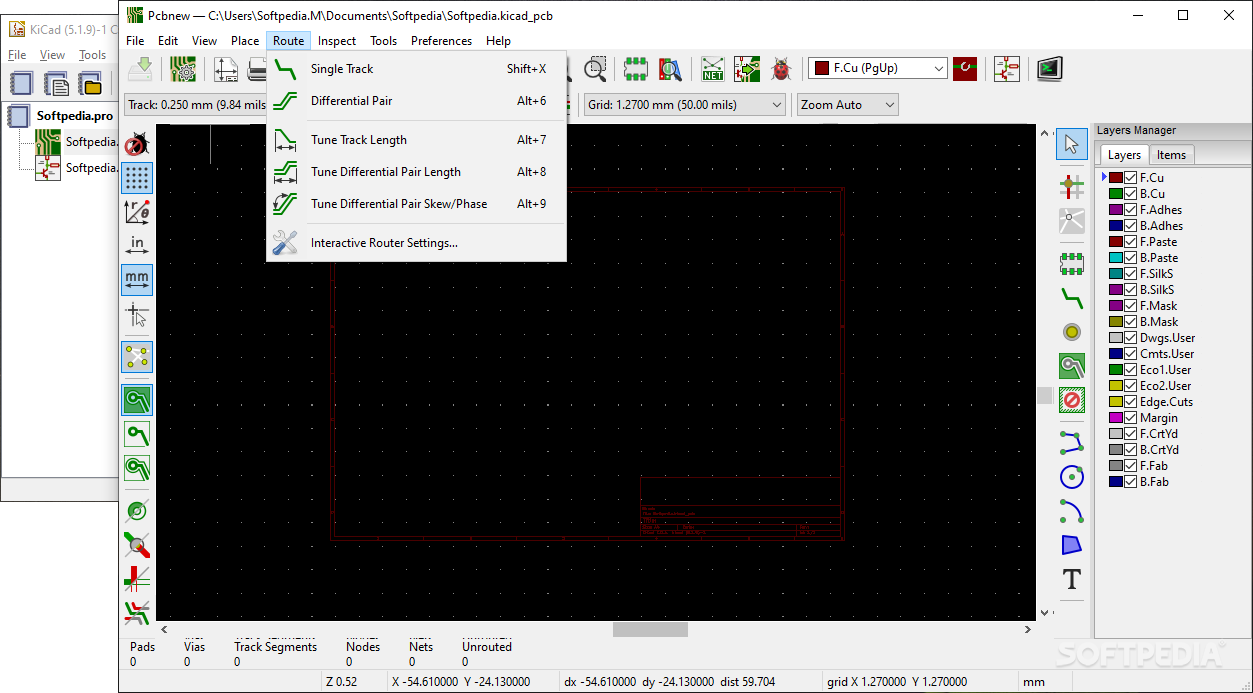
Task: Run Design Rules Check ladybug icon in top toolbar
Action: point(781,69)
